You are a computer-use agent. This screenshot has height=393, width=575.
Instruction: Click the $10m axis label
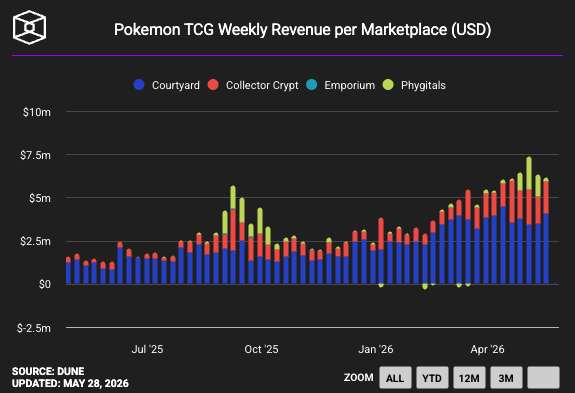(x=37, y=112)
